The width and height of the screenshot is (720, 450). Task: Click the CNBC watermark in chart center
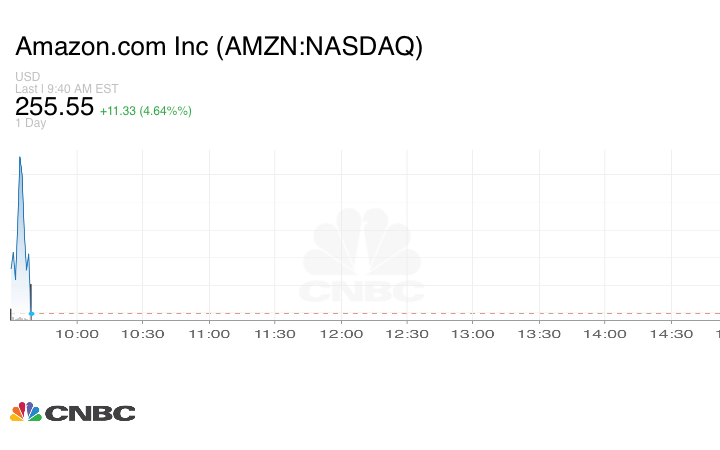pyautogui.click(x=362, y=256)
